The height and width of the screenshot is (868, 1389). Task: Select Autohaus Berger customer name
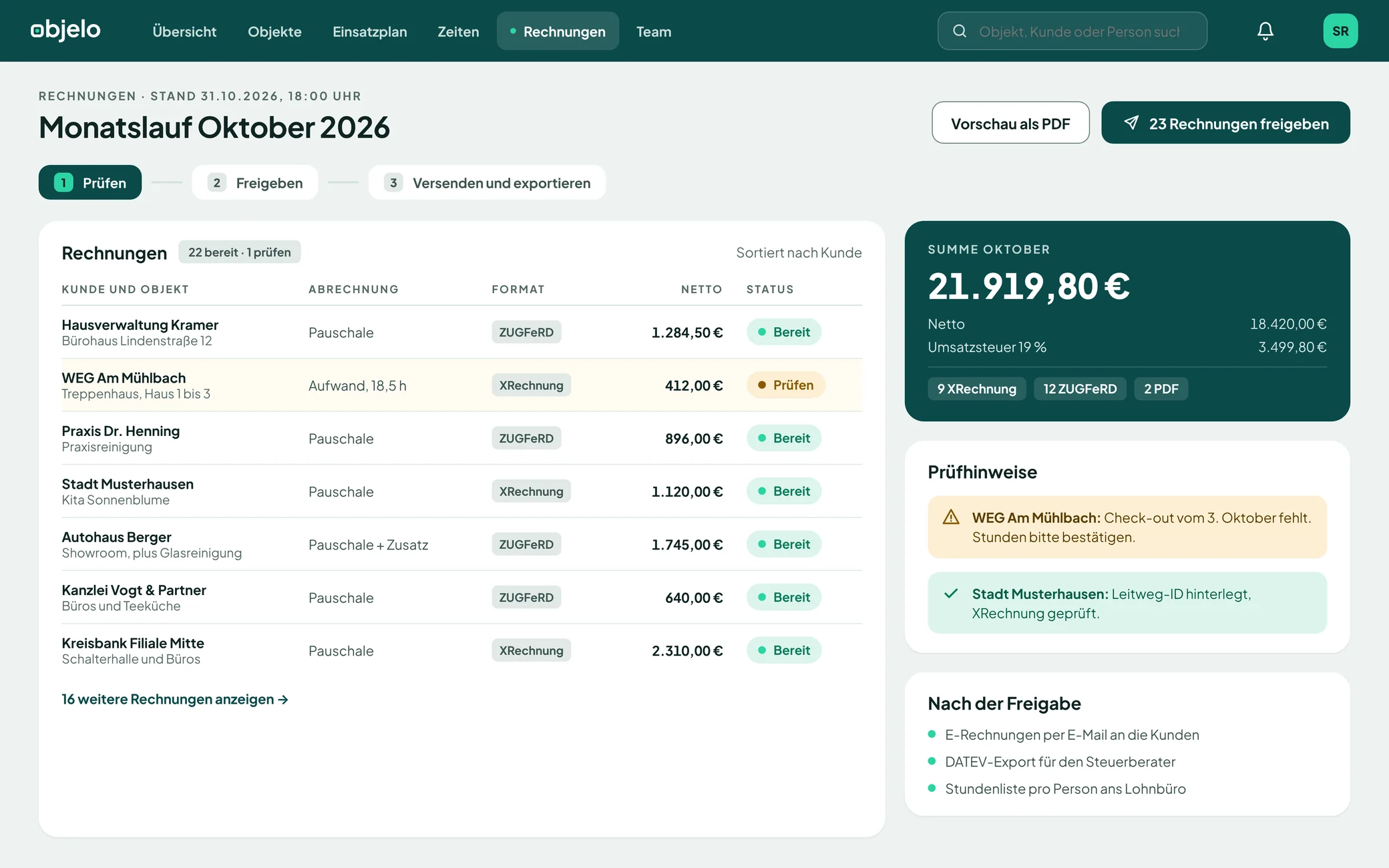point(116,537)
